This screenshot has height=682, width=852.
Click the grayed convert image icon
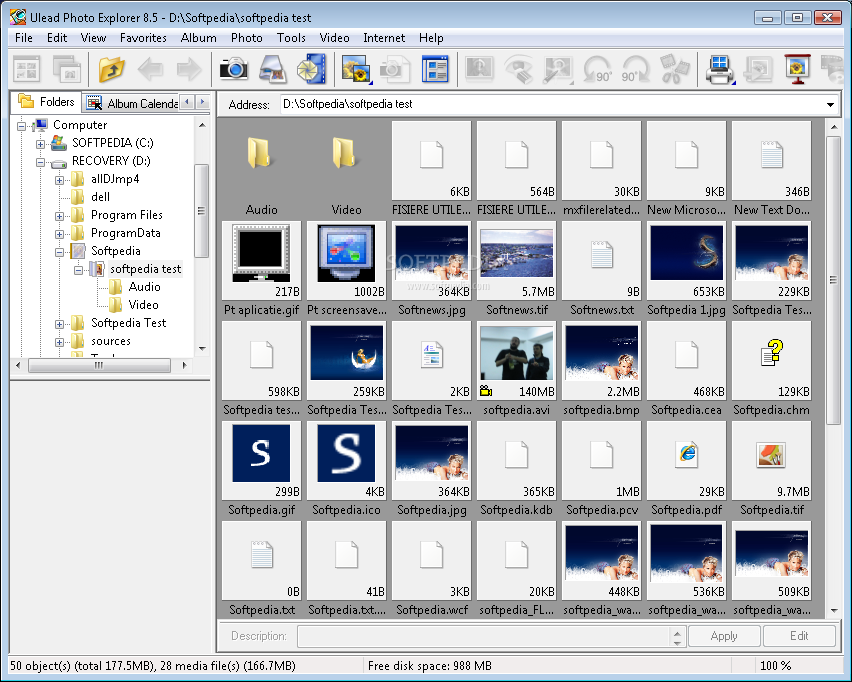pyautogui.click(x=759, y=70)
